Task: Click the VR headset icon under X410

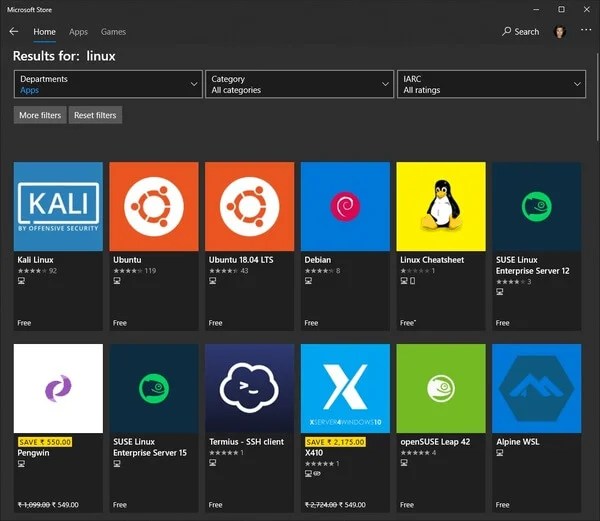Action: point(317,474)
